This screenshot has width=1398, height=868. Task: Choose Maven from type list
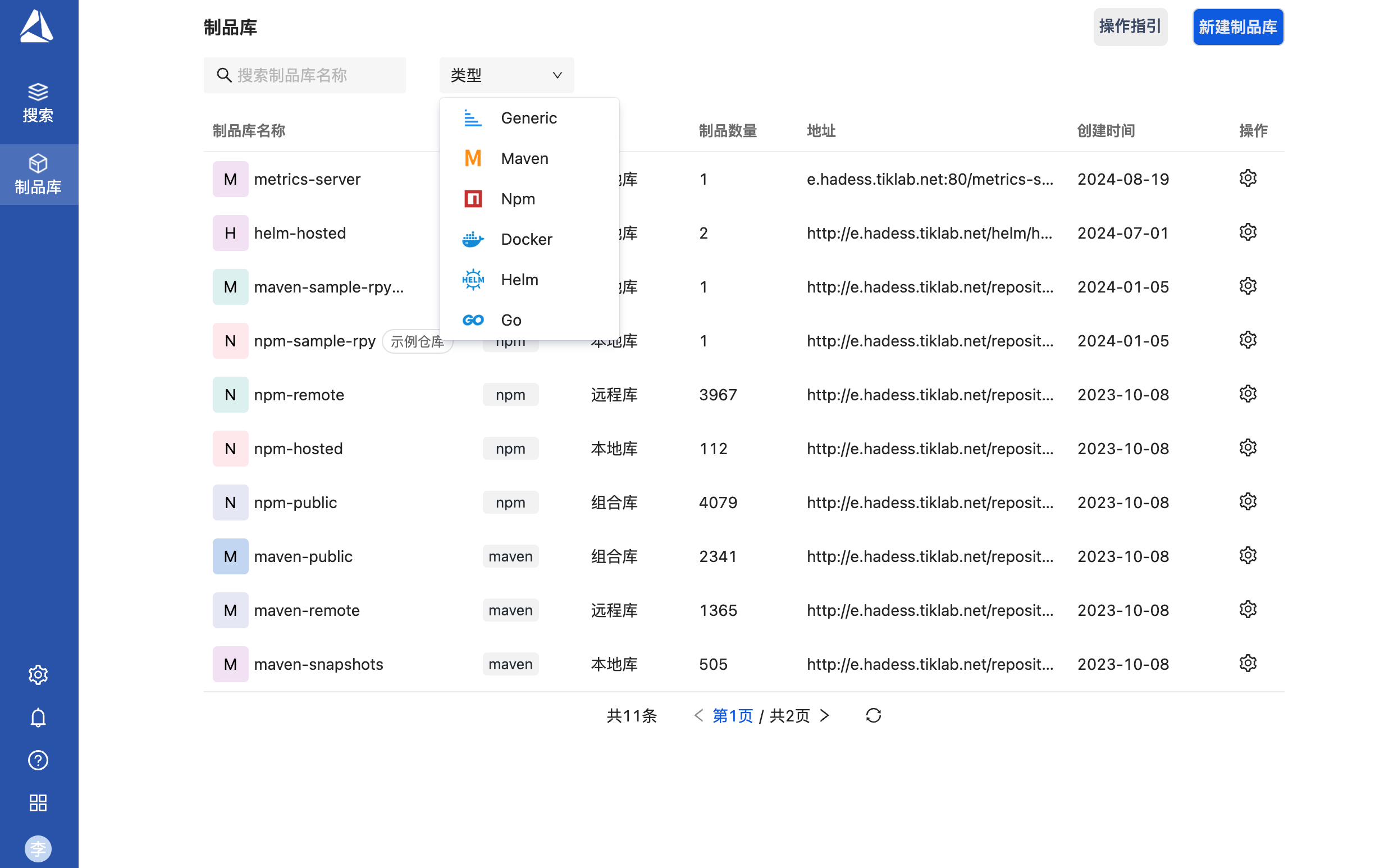tap(524, 158)
